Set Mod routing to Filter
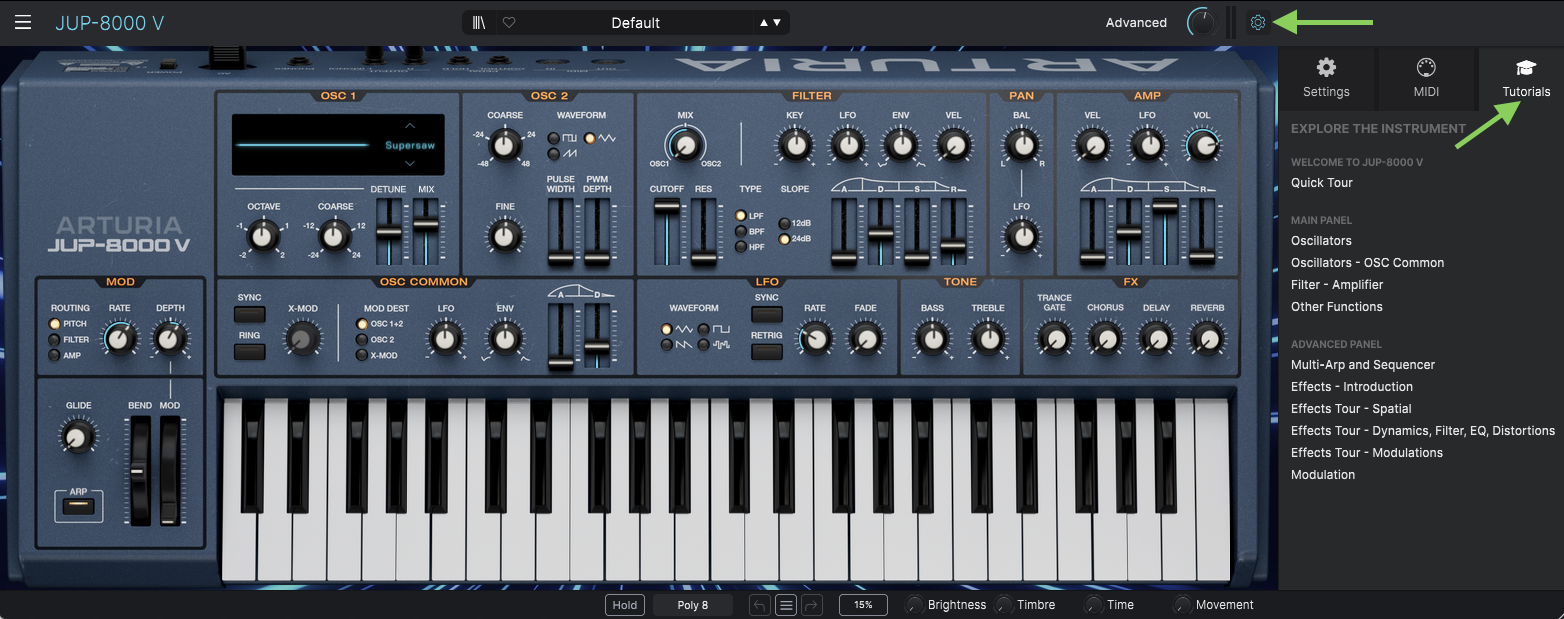 click(x=54, y=340)
